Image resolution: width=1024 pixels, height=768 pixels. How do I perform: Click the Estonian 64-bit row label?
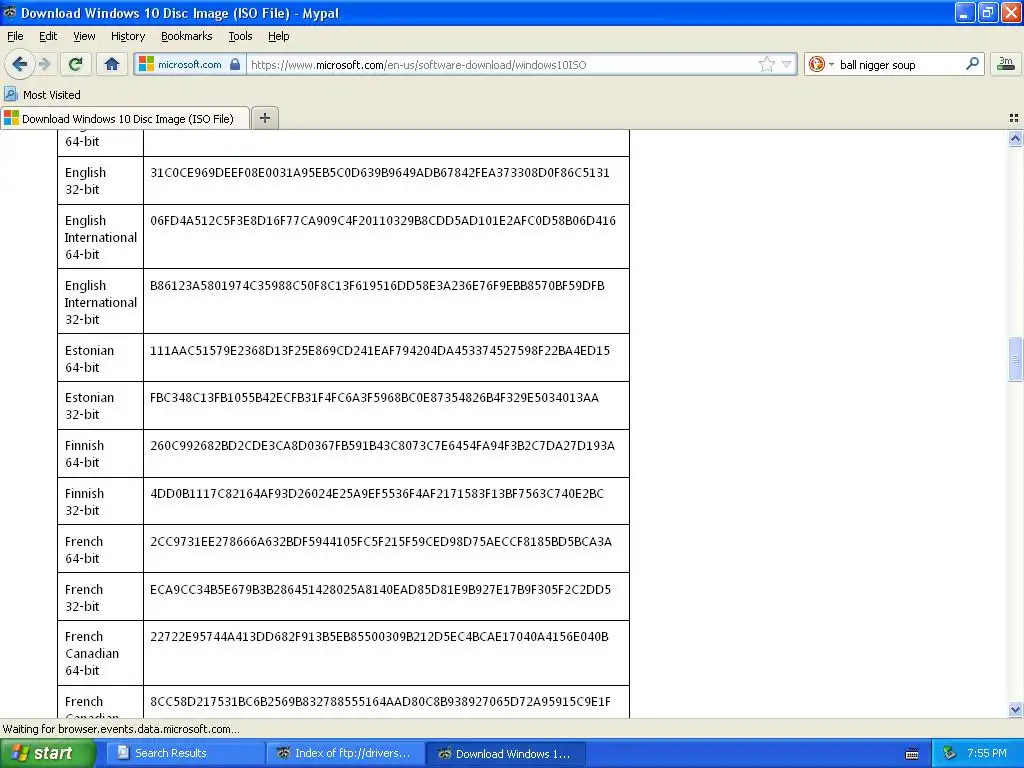[89, 359]
